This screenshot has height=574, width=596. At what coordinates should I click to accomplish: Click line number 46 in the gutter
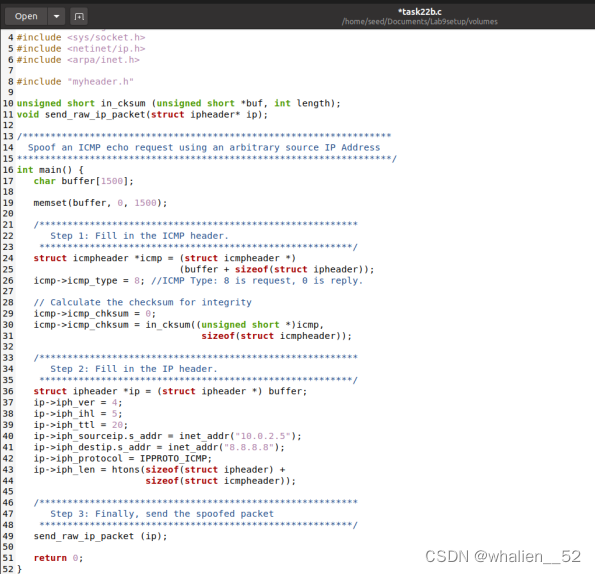(x=8, y=503)
